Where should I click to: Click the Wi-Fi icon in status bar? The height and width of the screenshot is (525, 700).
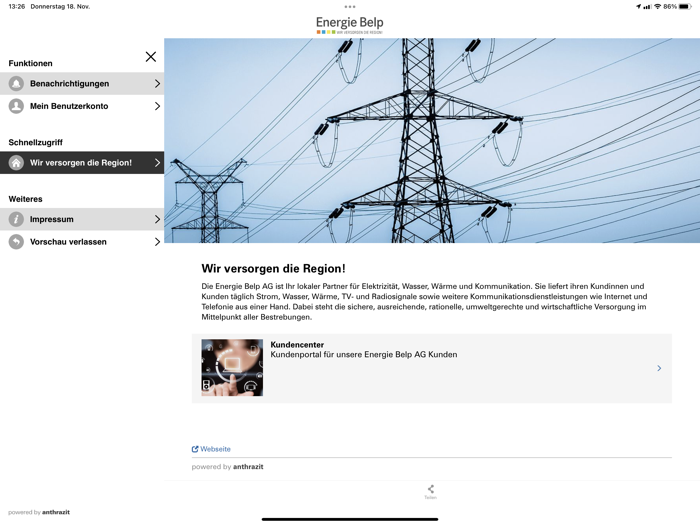point(658,7)
